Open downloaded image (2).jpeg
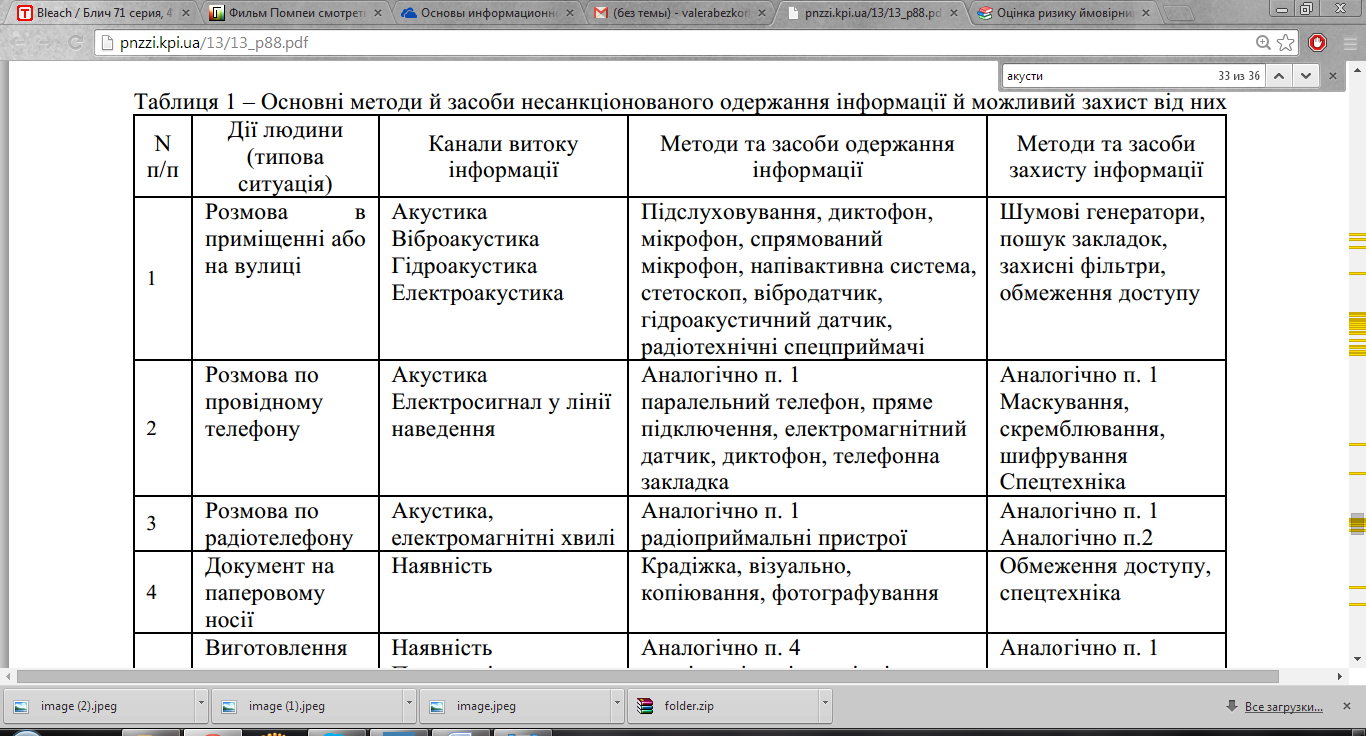 click(98, 706)
